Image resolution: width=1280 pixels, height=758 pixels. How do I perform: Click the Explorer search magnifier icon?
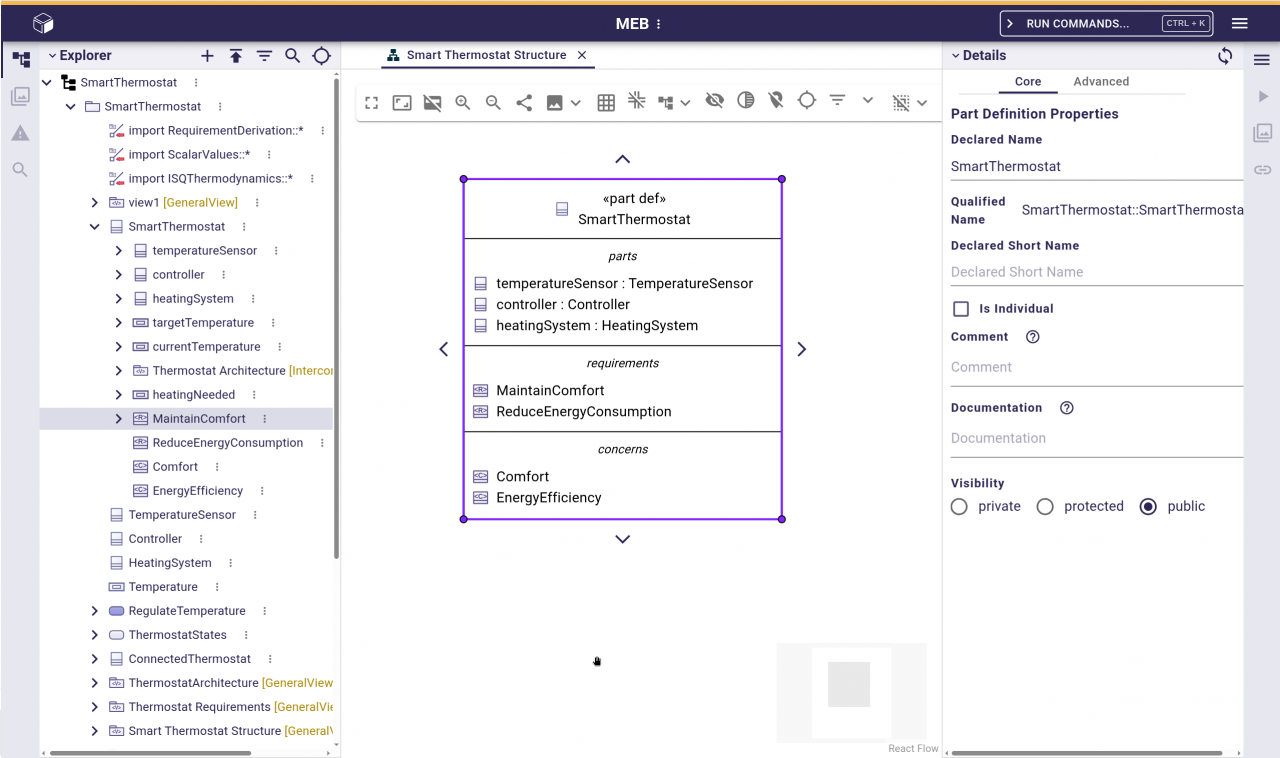pos(293,56)
